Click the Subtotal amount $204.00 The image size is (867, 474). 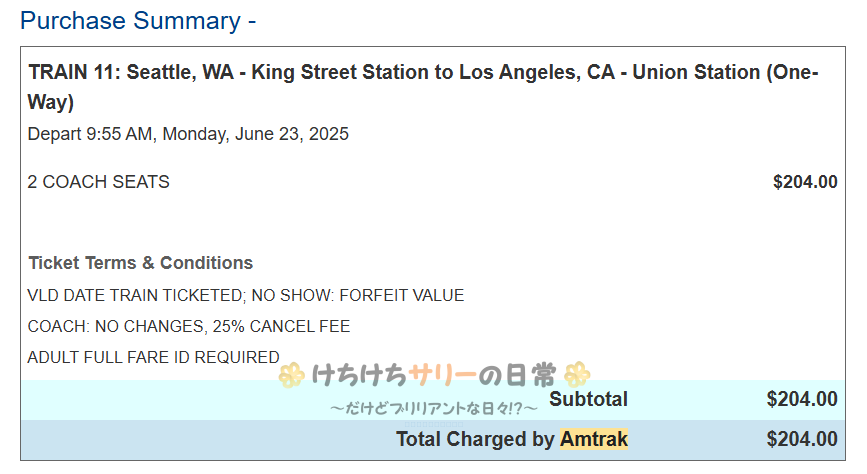coord(801,400)
